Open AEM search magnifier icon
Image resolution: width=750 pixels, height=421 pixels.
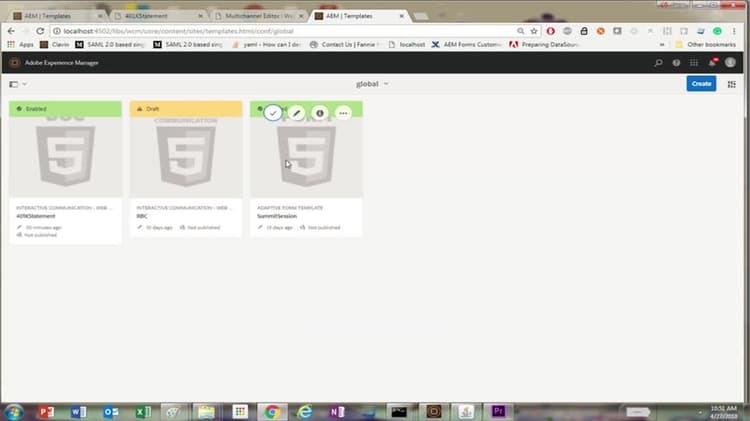click(658, 63)
